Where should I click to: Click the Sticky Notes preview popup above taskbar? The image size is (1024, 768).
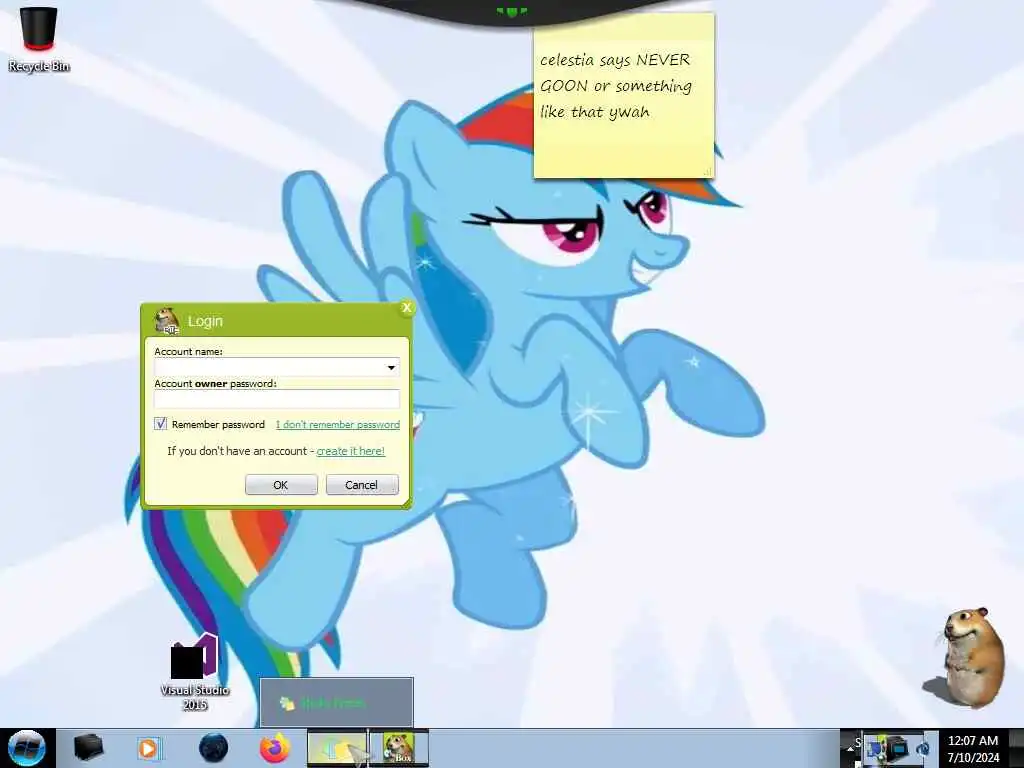tap(337, 702)
